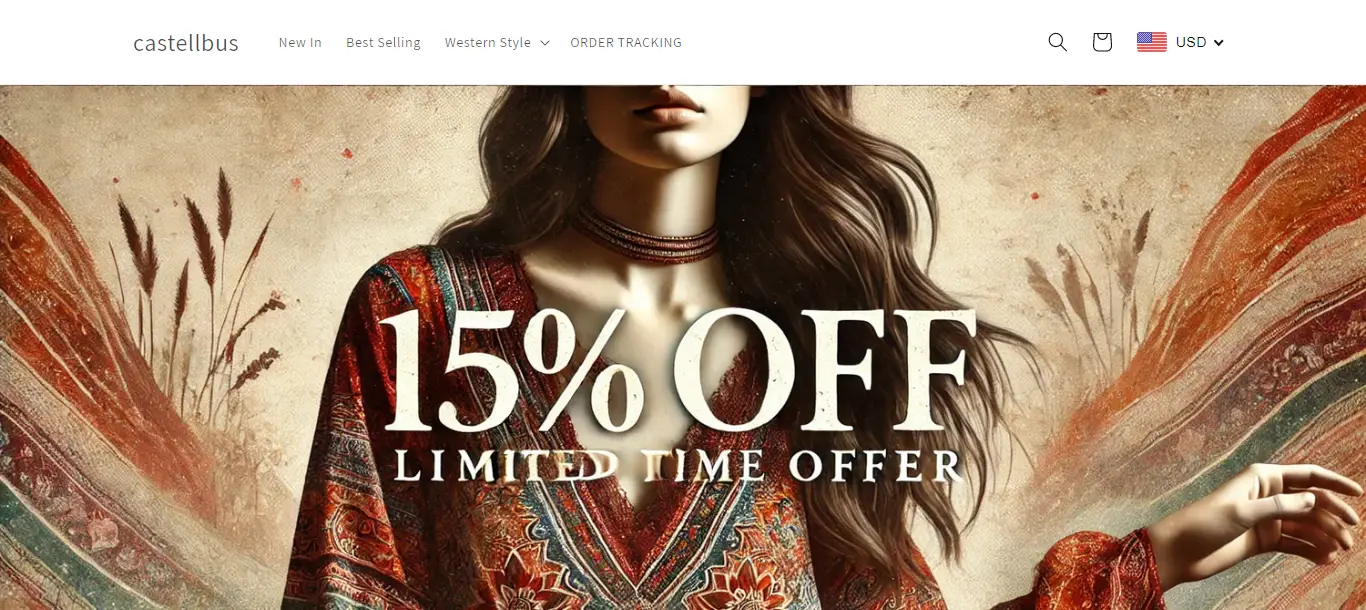The height and width of the screenshot is (610, 1366).
Task: Open the Western Style menu
Action: (x=488, y=43)
